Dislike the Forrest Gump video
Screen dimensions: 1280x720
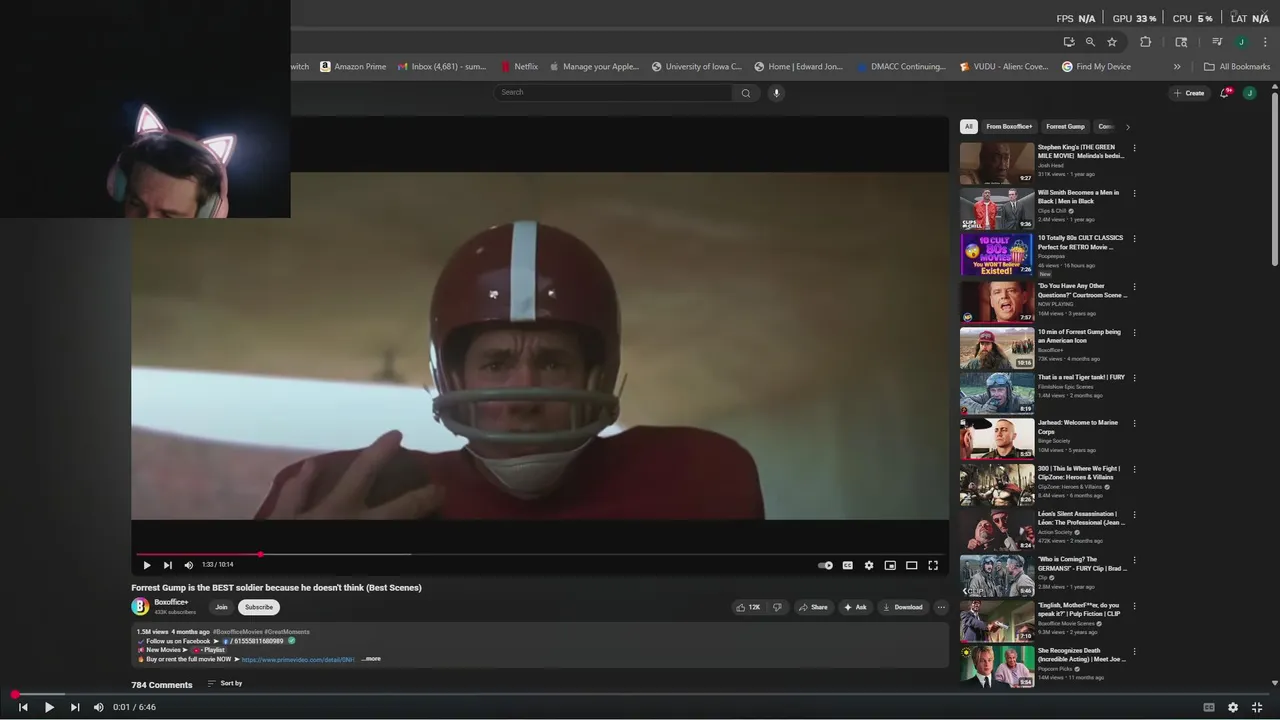click(x=777, y=607)
